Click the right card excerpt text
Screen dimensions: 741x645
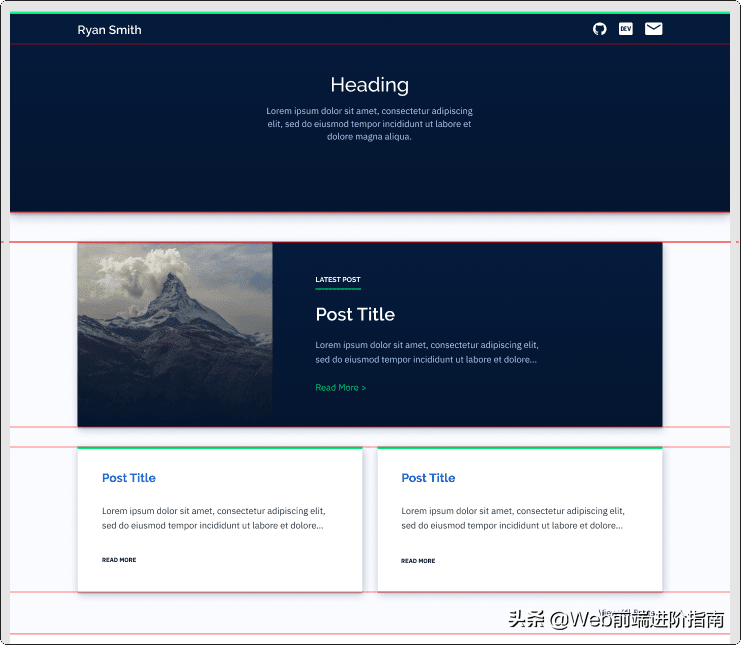point(513,518)
